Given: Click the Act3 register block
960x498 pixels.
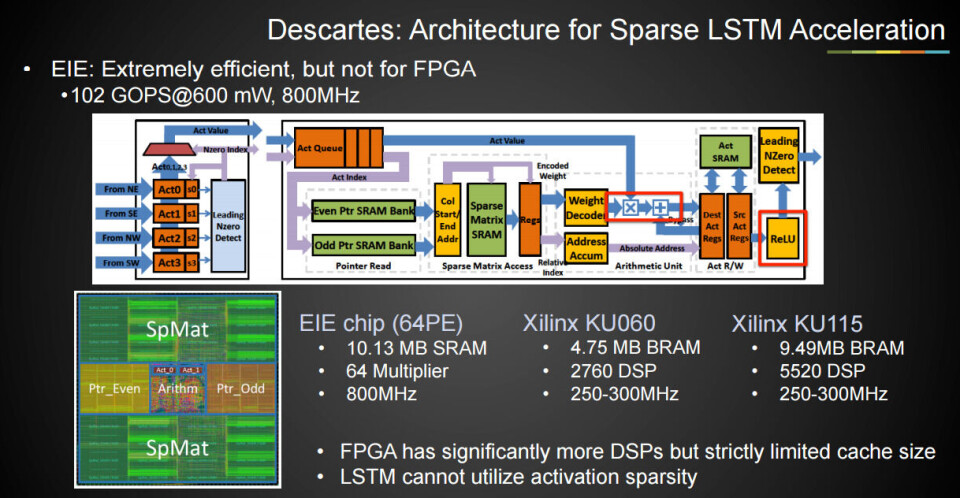Looking at the screenshot, I should pos(169,262).
